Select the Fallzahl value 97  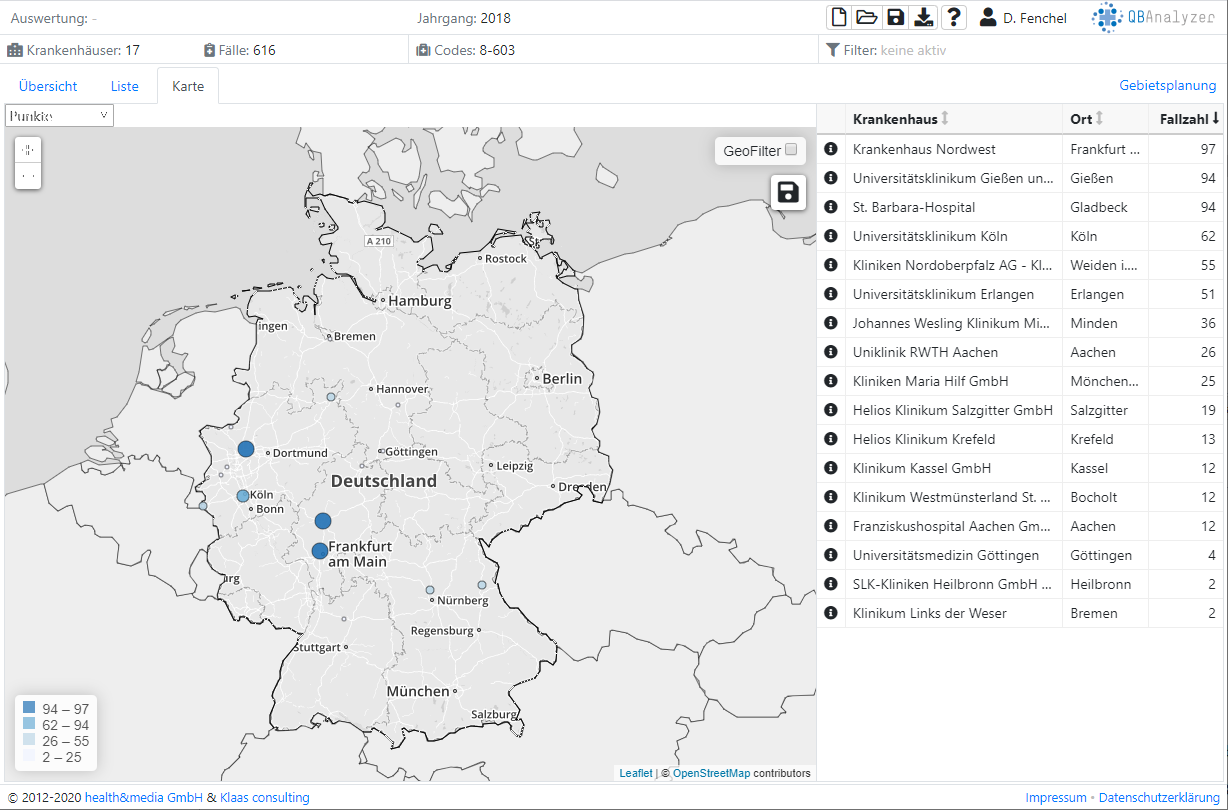point(1208,149)
